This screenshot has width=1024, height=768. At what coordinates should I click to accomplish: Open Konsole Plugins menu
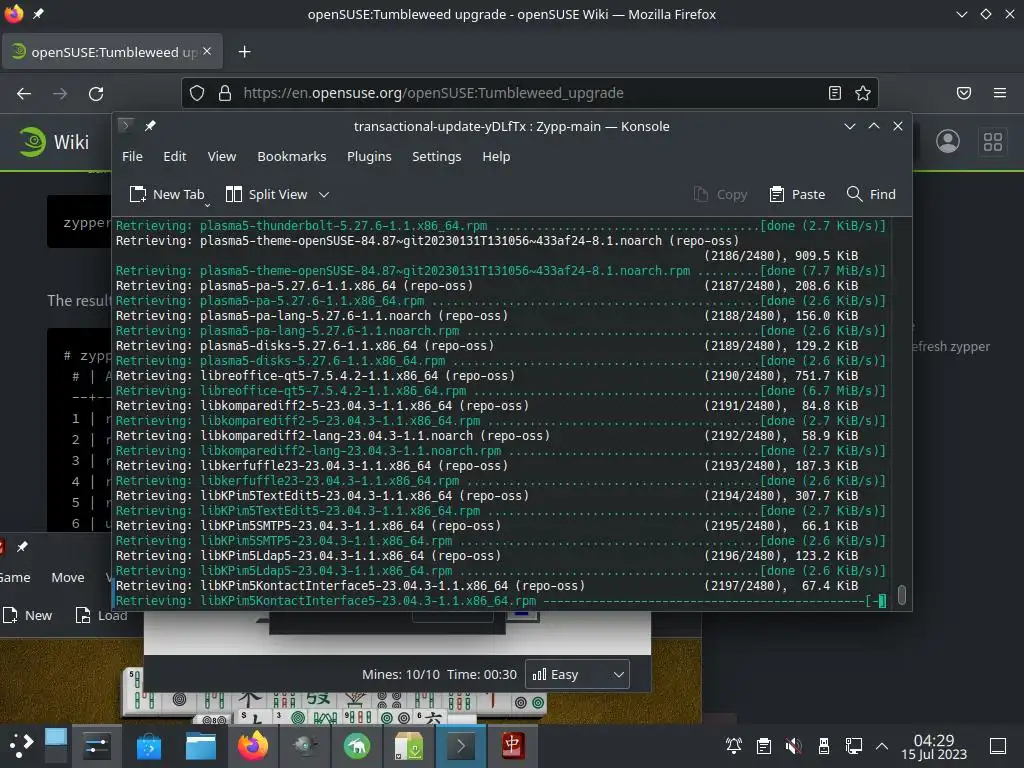369,157
